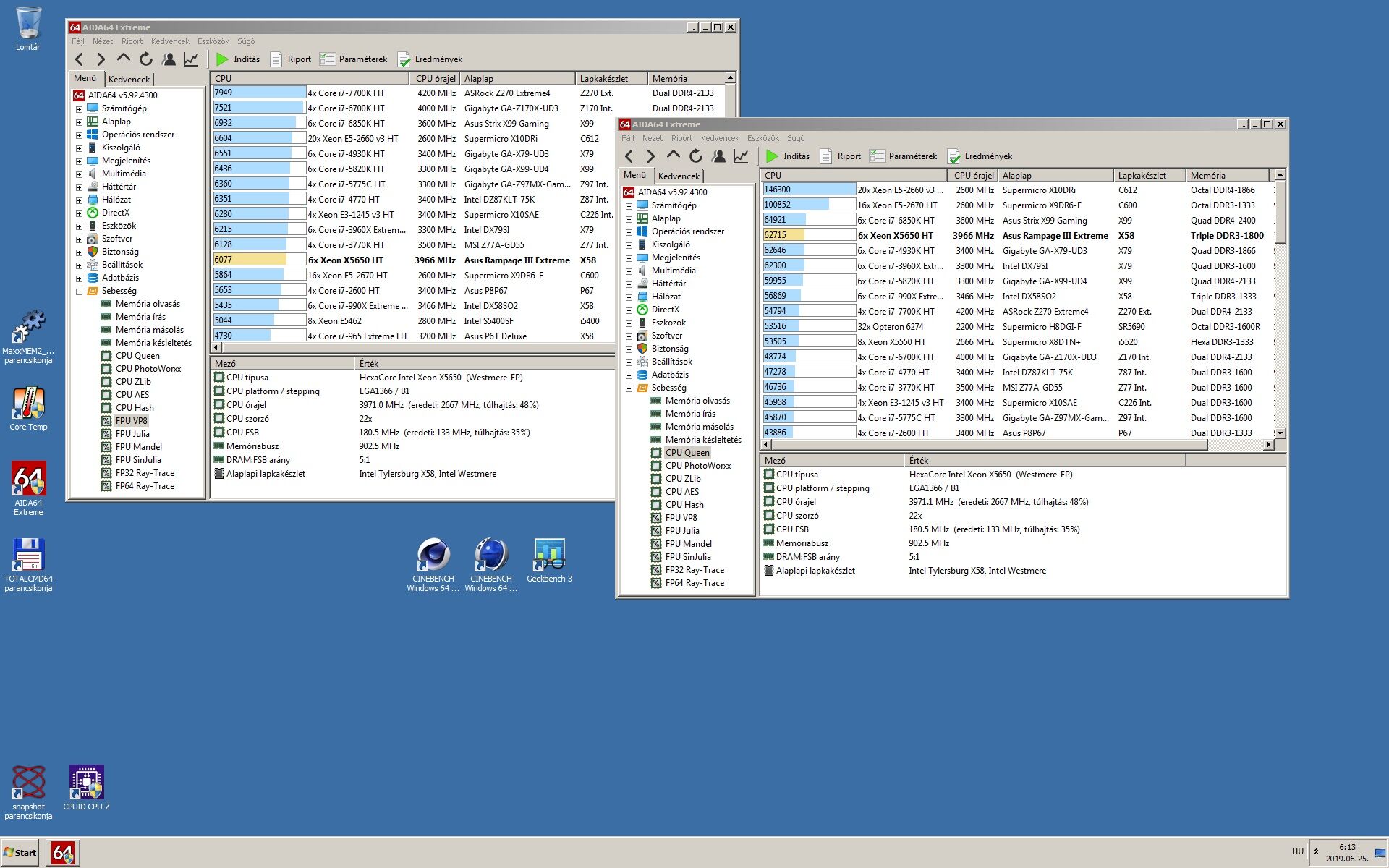1389x868 pixels.
Task: Switch to Kedvencek tab in rear window
Action: coord(129,79)
